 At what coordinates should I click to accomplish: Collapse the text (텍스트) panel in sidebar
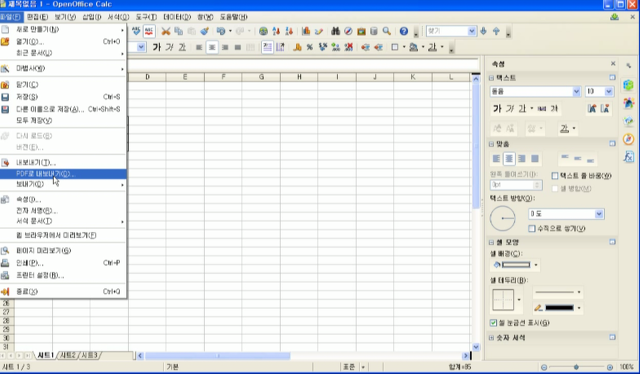click(491, 78)
